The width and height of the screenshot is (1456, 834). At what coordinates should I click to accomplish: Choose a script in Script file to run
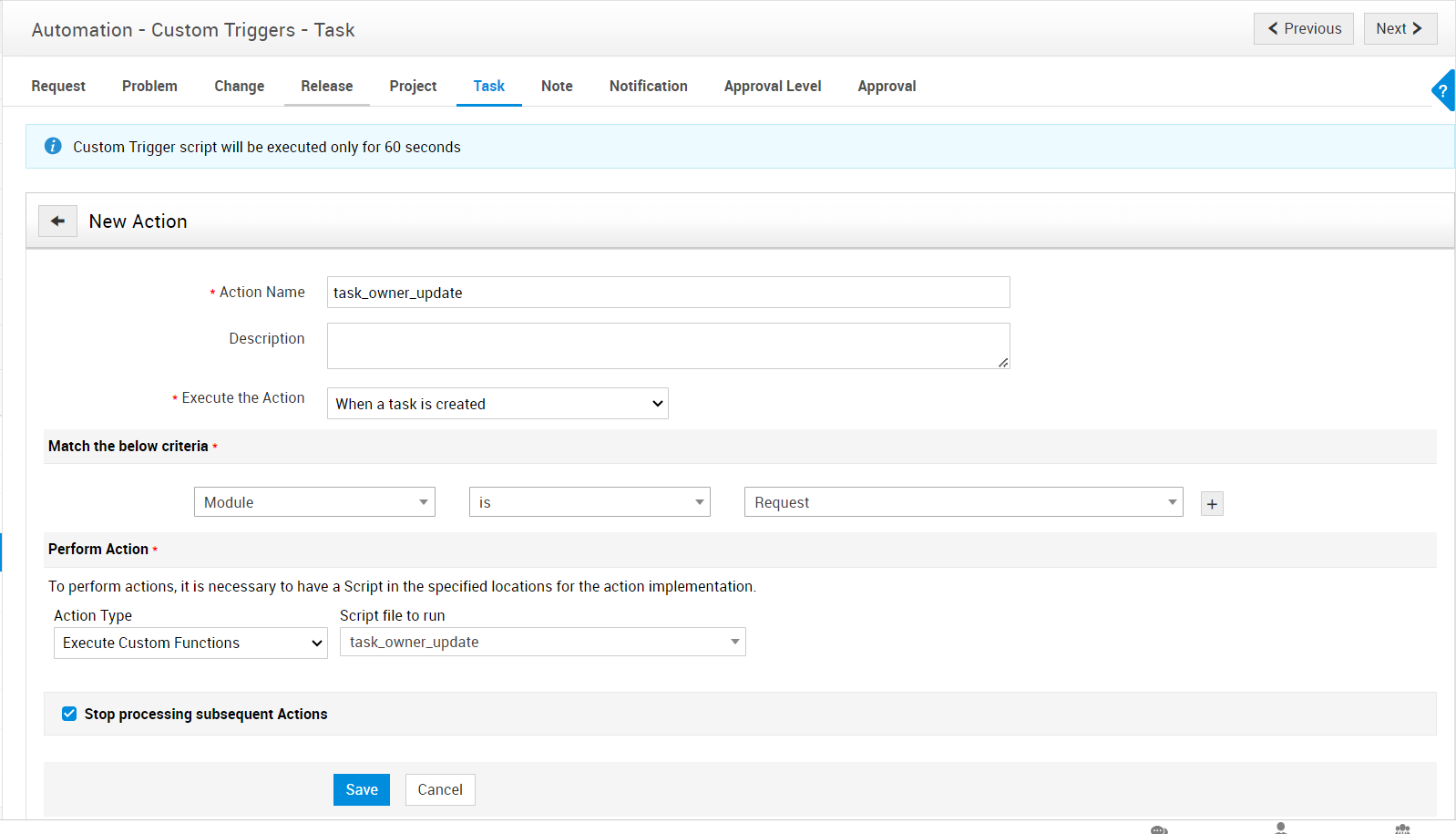[x=542, y=643]
